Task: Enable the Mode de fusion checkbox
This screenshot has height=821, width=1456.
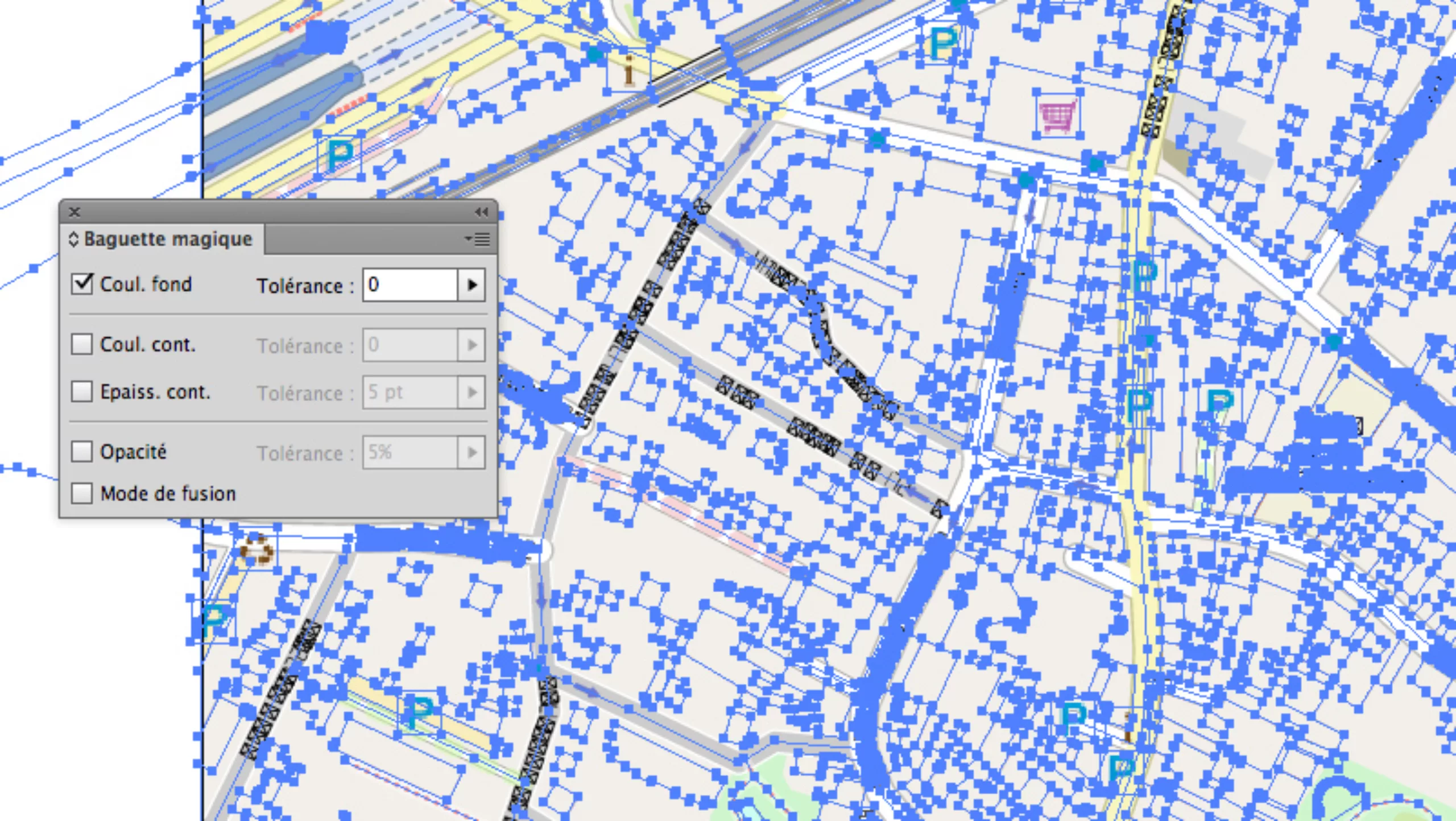Action: pyautogui.click(x=82, y=493)
